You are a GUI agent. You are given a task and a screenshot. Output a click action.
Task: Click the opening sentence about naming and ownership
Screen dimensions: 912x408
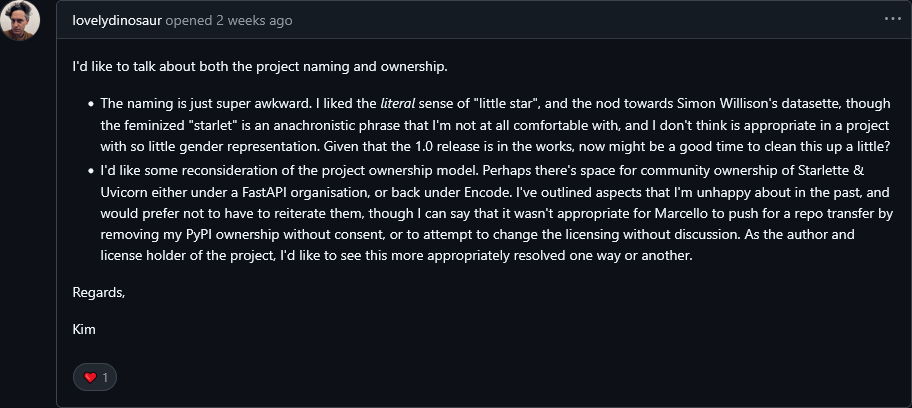coord(260,68)
